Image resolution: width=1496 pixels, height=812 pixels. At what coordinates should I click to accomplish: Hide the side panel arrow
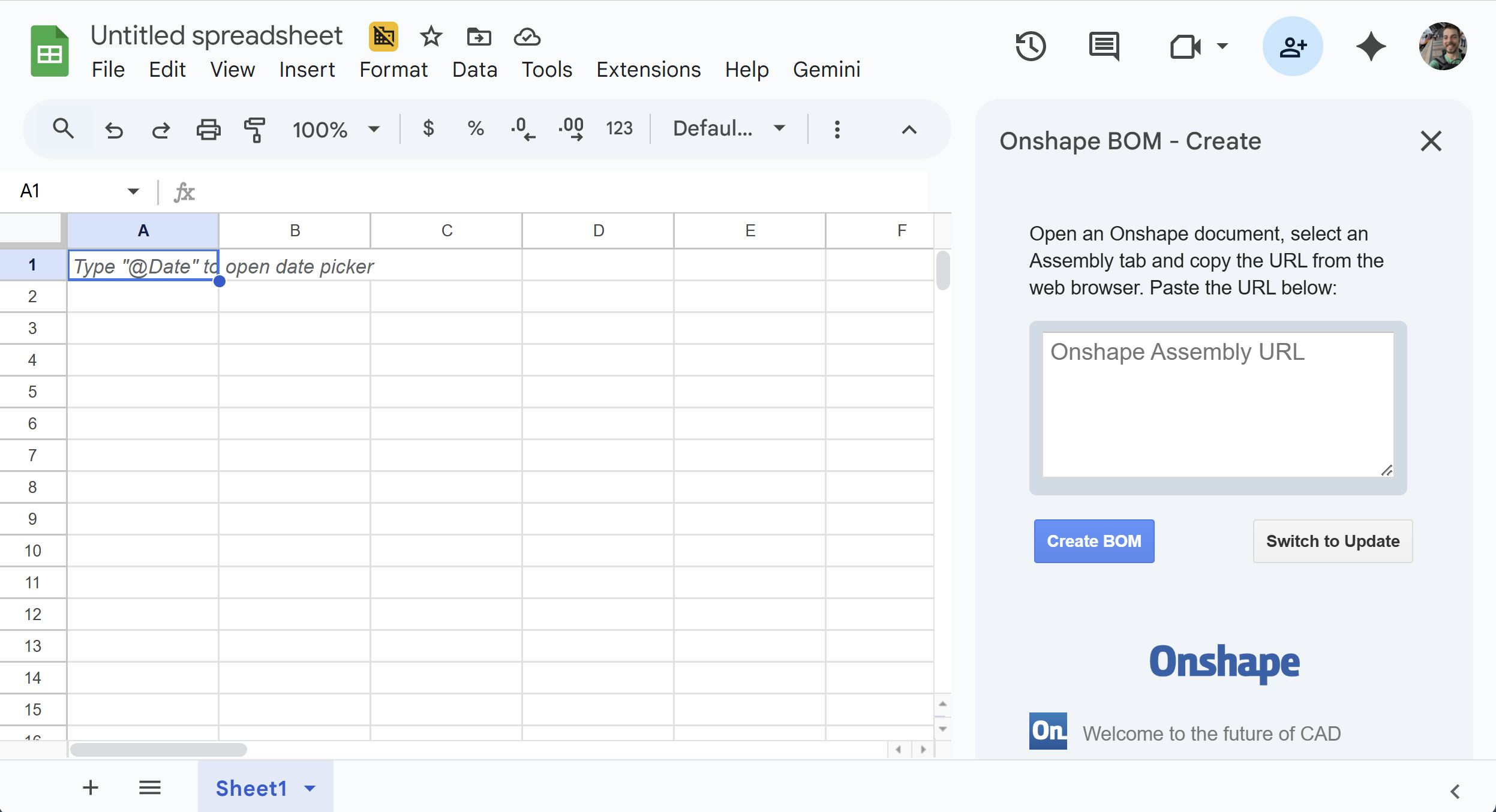point(1455,792)
